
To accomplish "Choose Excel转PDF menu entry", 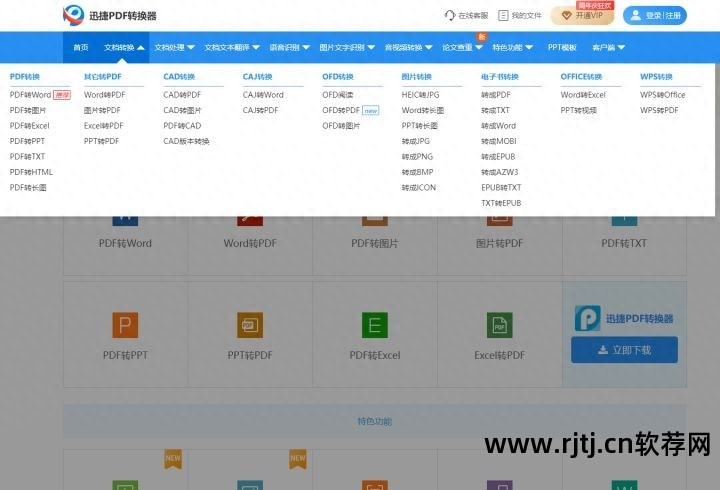I will click(104, 125).
